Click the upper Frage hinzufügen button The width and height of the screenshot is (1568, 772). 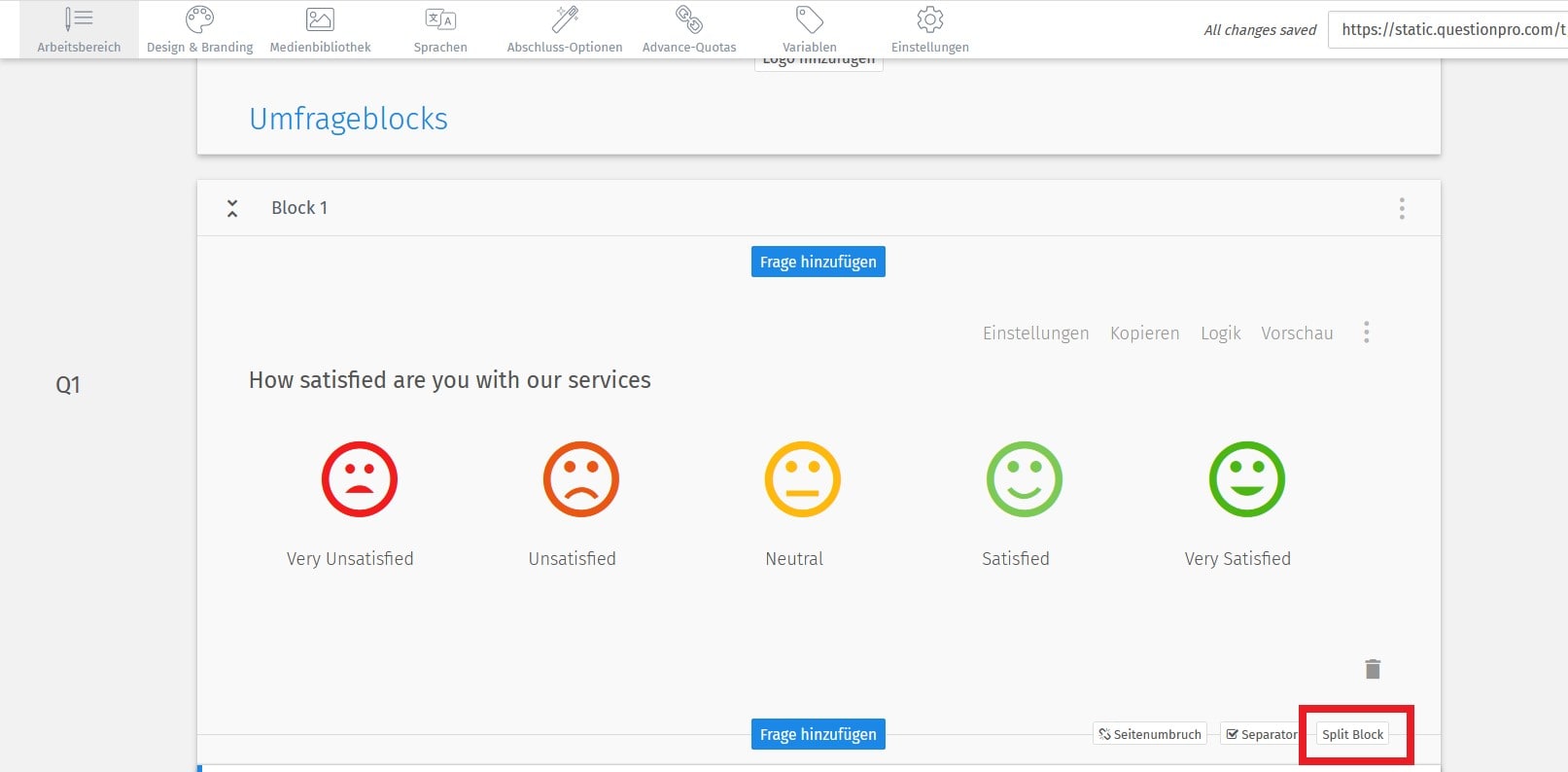(819, 262)
